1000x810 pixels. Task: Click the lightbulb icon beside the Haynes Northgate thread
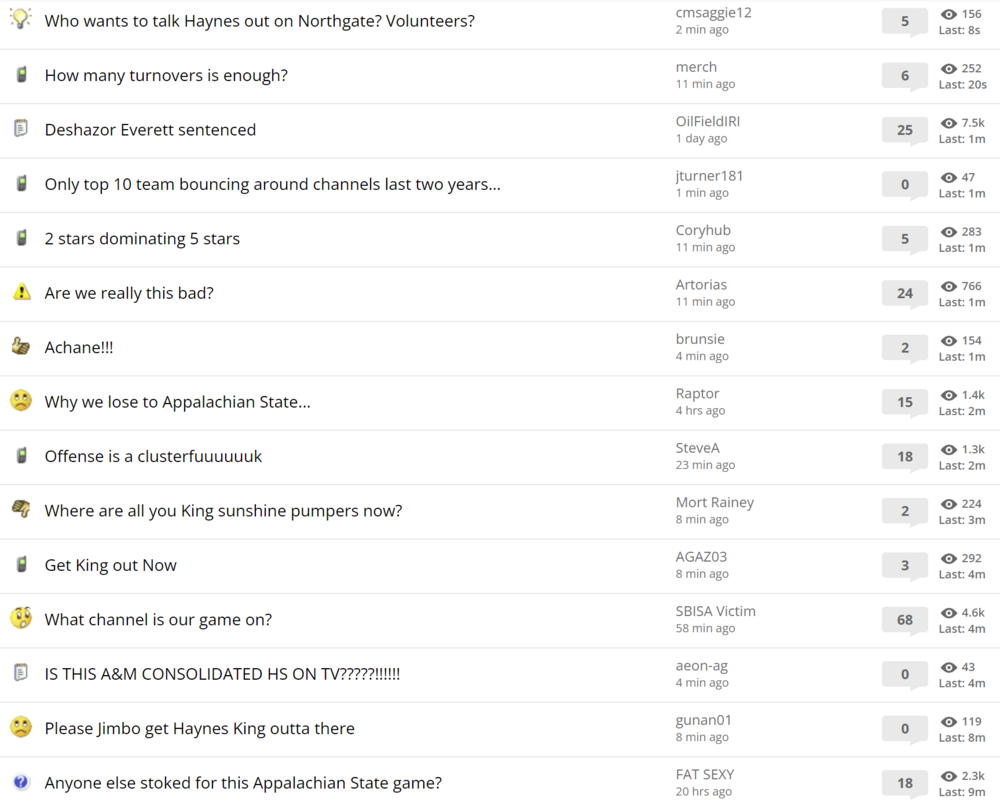pos(21,19)
